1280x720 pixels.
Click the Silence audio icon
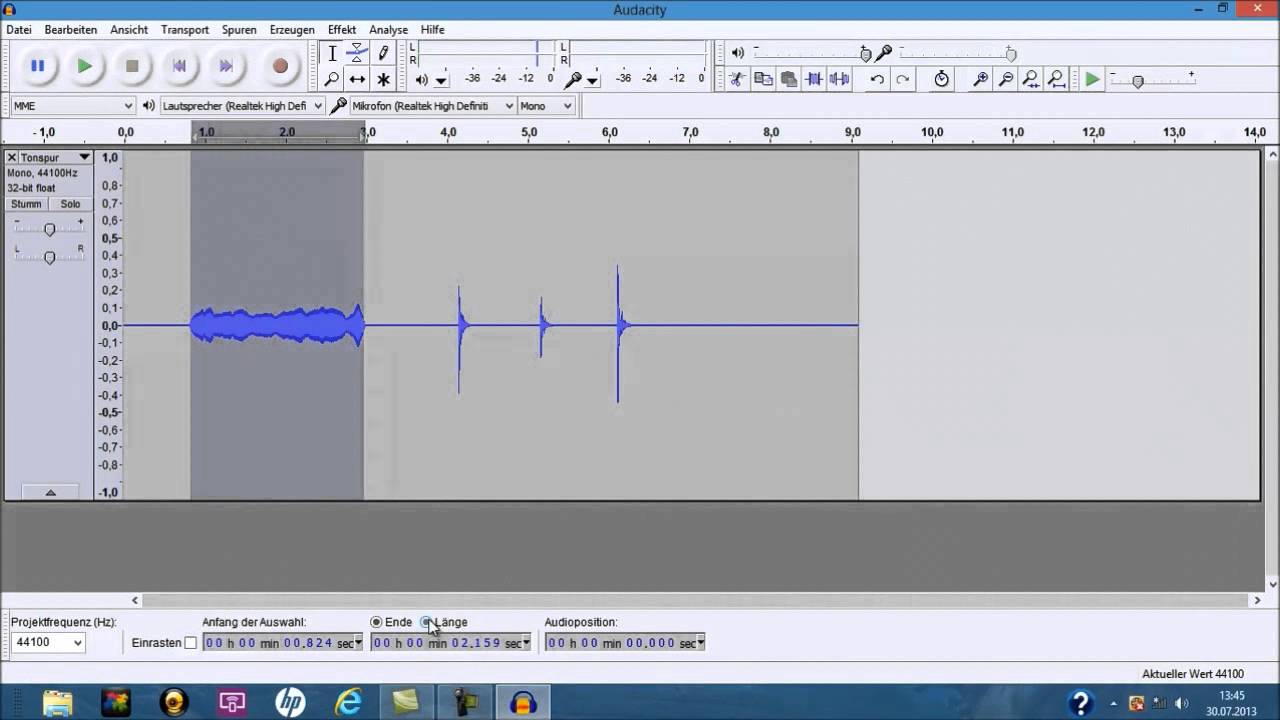click(x=839, y=79)
